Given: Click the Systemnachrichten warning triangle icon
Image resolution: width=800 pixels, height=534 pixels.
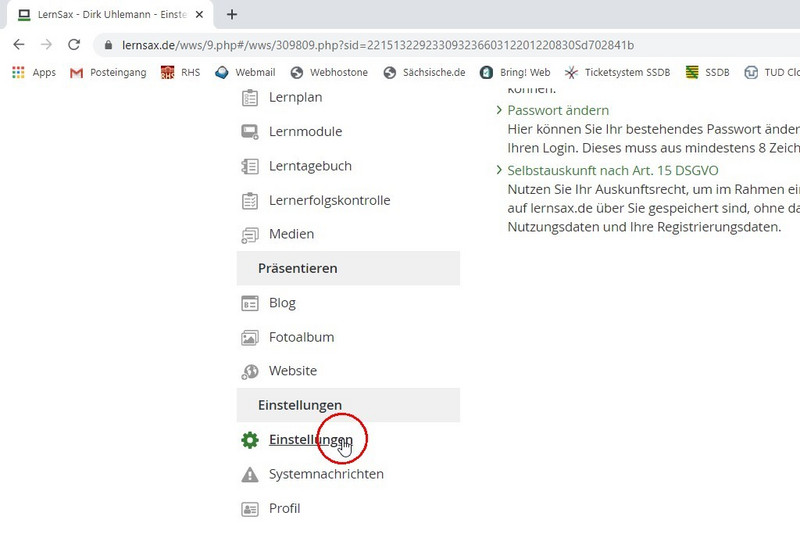Looking at the screenshot, I should pyautogui.click(x=250, y=474).
